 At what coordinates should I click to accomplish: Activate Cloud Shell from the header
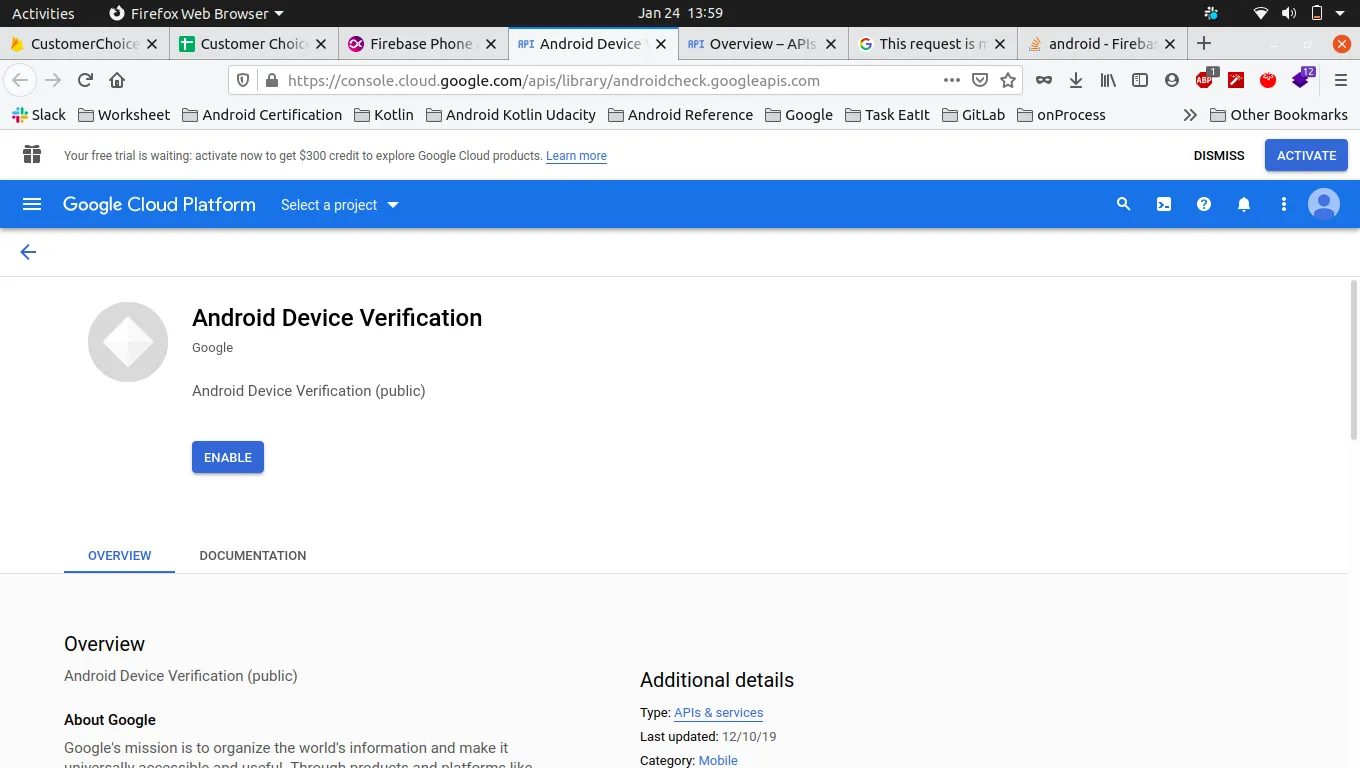click(x=1164, y=204)
